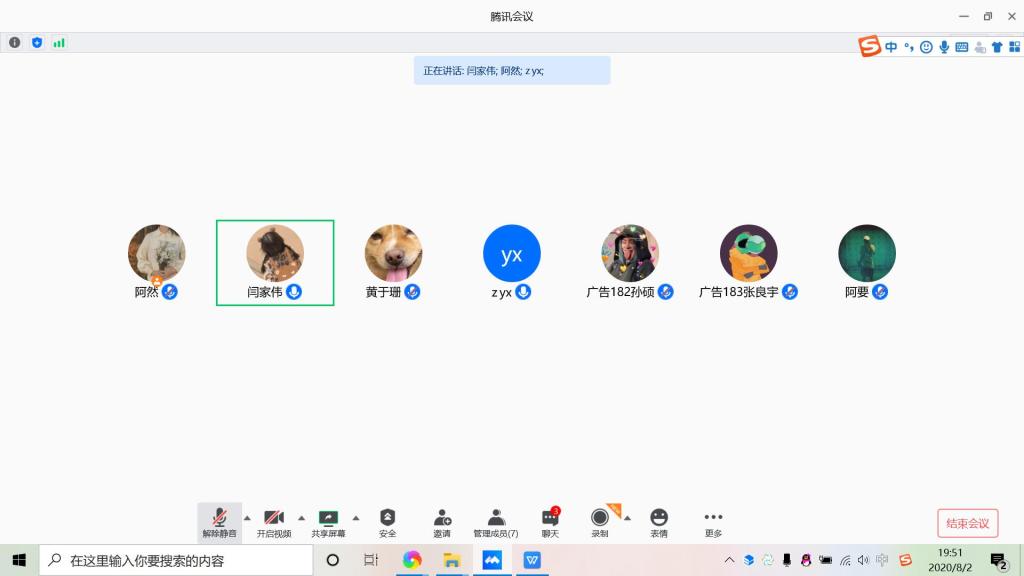The image size is (1024, 576).
Task: Expand the arrow beside 共享屏幕
Action: pos(355,518)
